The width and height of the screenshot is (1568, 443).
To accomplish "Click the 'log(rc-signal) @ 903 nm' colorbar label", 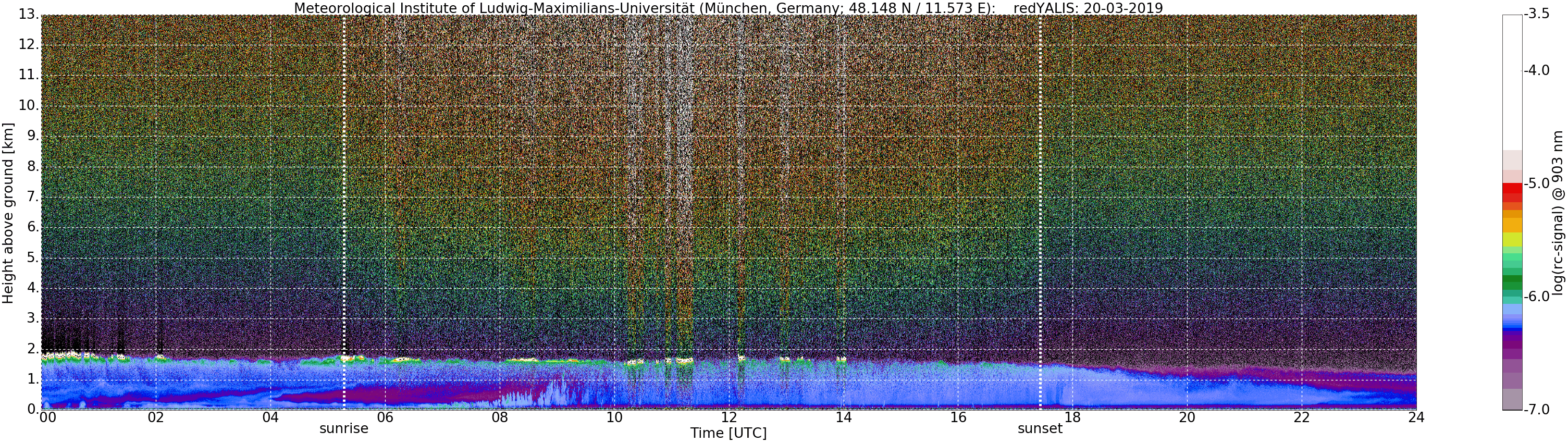I will point(1558,213).
